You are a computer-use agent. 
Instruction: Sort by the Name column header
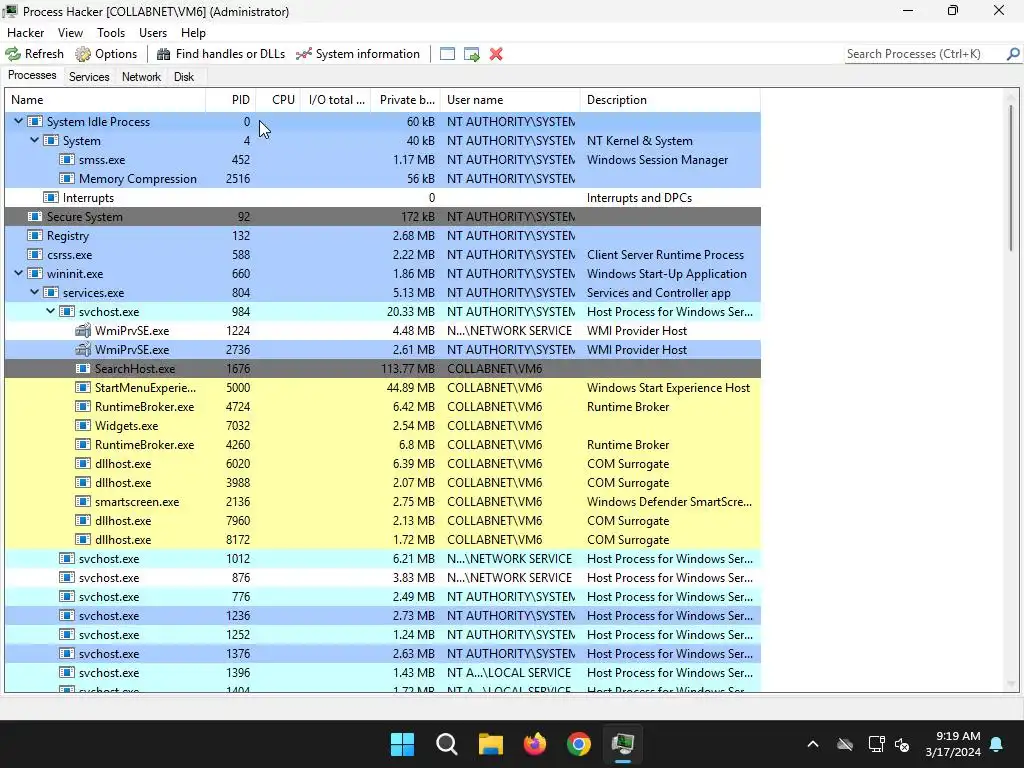(x=105, y=100)
